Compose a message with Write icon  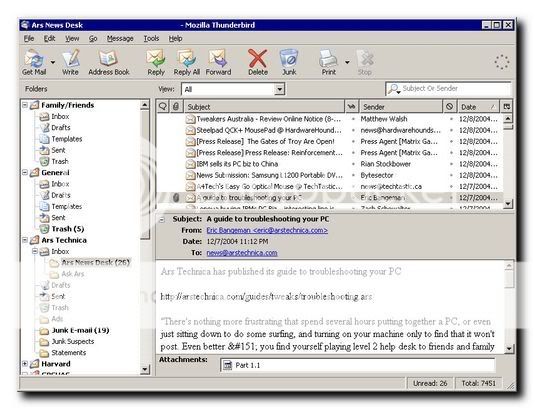click(x=71, y=62)
